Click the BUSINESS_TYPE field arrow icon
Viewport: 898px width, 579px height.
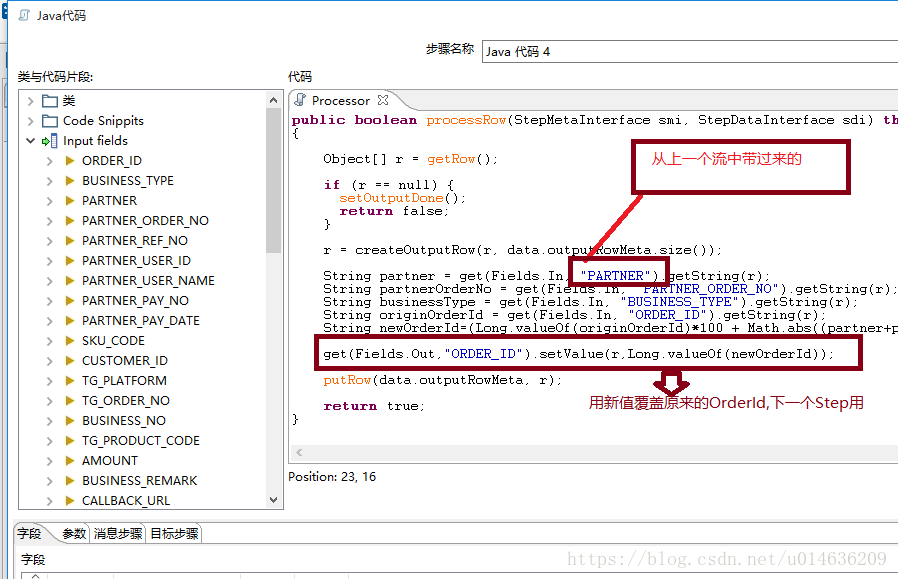coord(70,181)
